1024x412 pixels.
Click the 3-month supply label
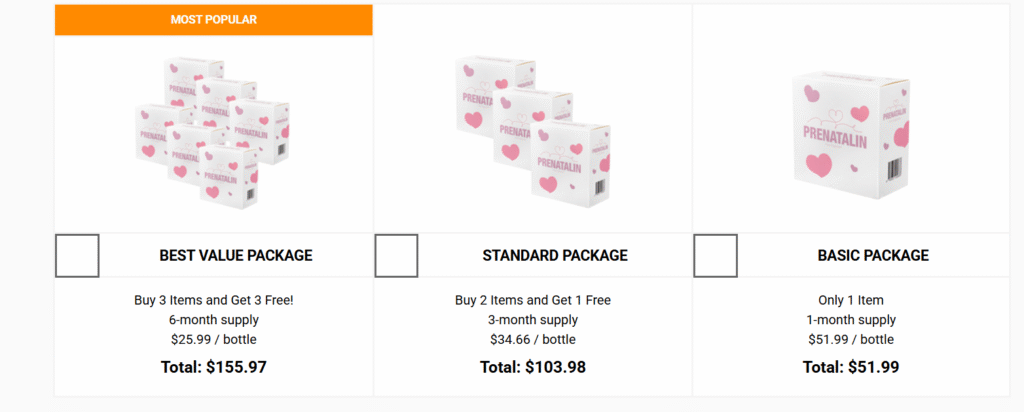(x=533, y=320)
